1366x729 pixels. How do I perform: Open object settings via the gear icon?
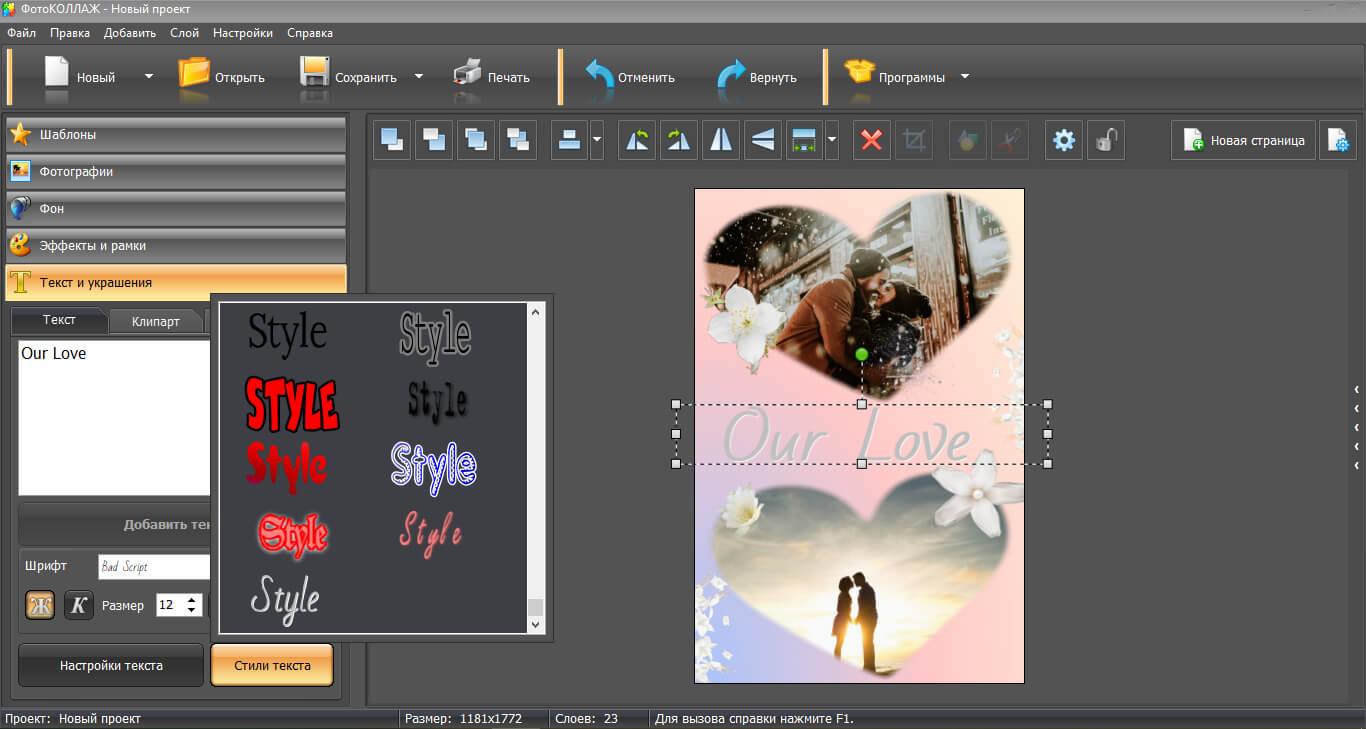click(x=1064, y=140)
